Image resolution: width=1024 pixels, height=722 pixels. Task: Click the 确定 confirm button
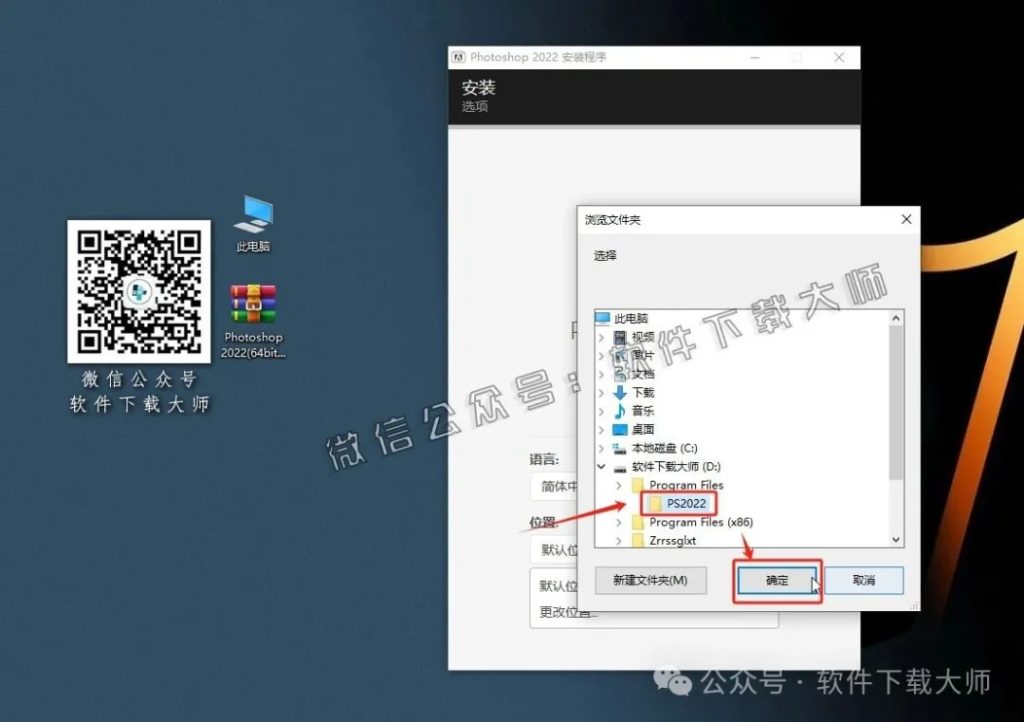(x=776, y=580)
